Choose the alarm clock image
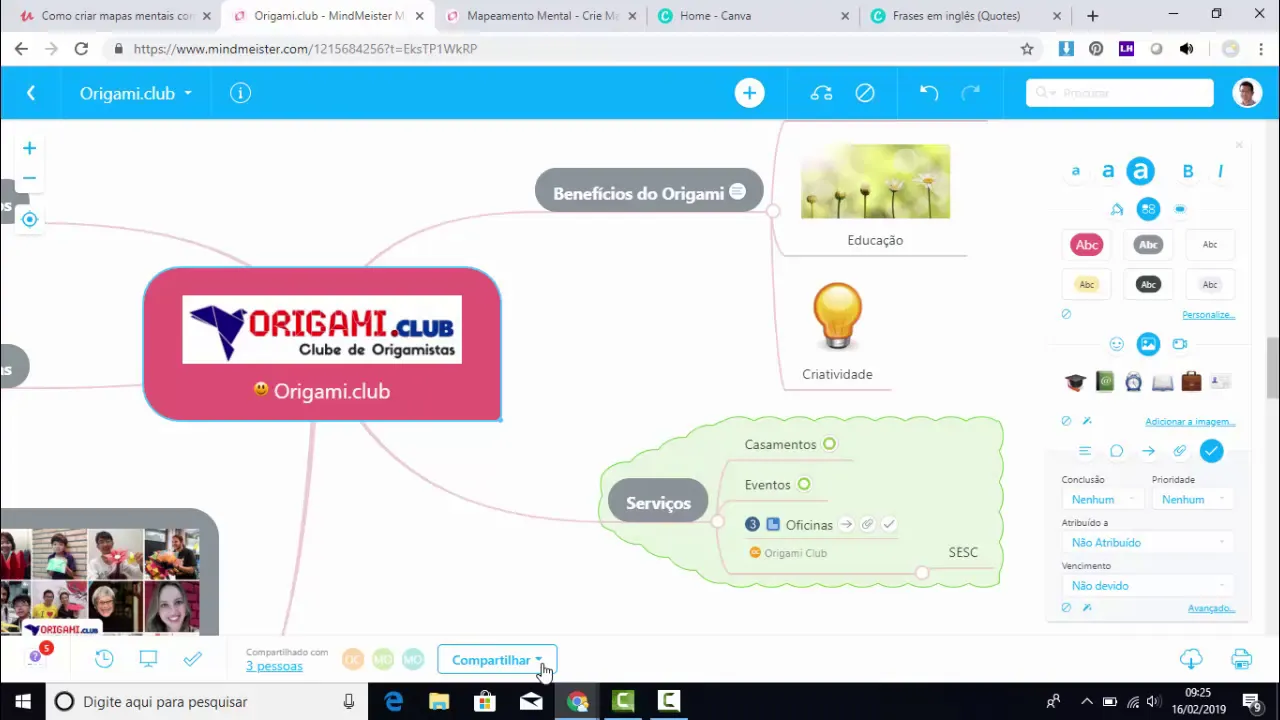Viewport: 1280px width, 720px height. coord(1133,382)
